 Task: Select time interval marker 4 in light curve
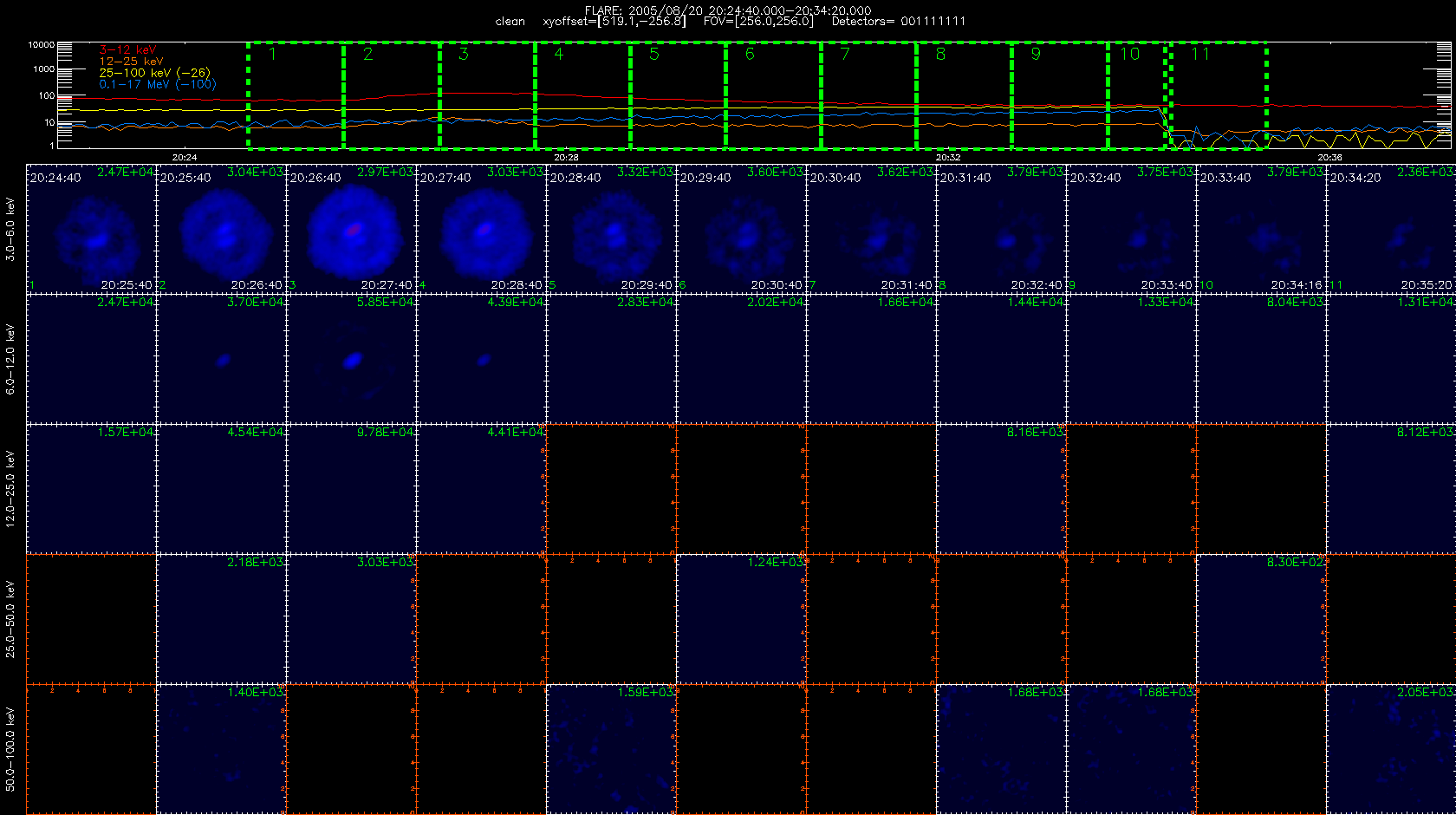[559, 54]
